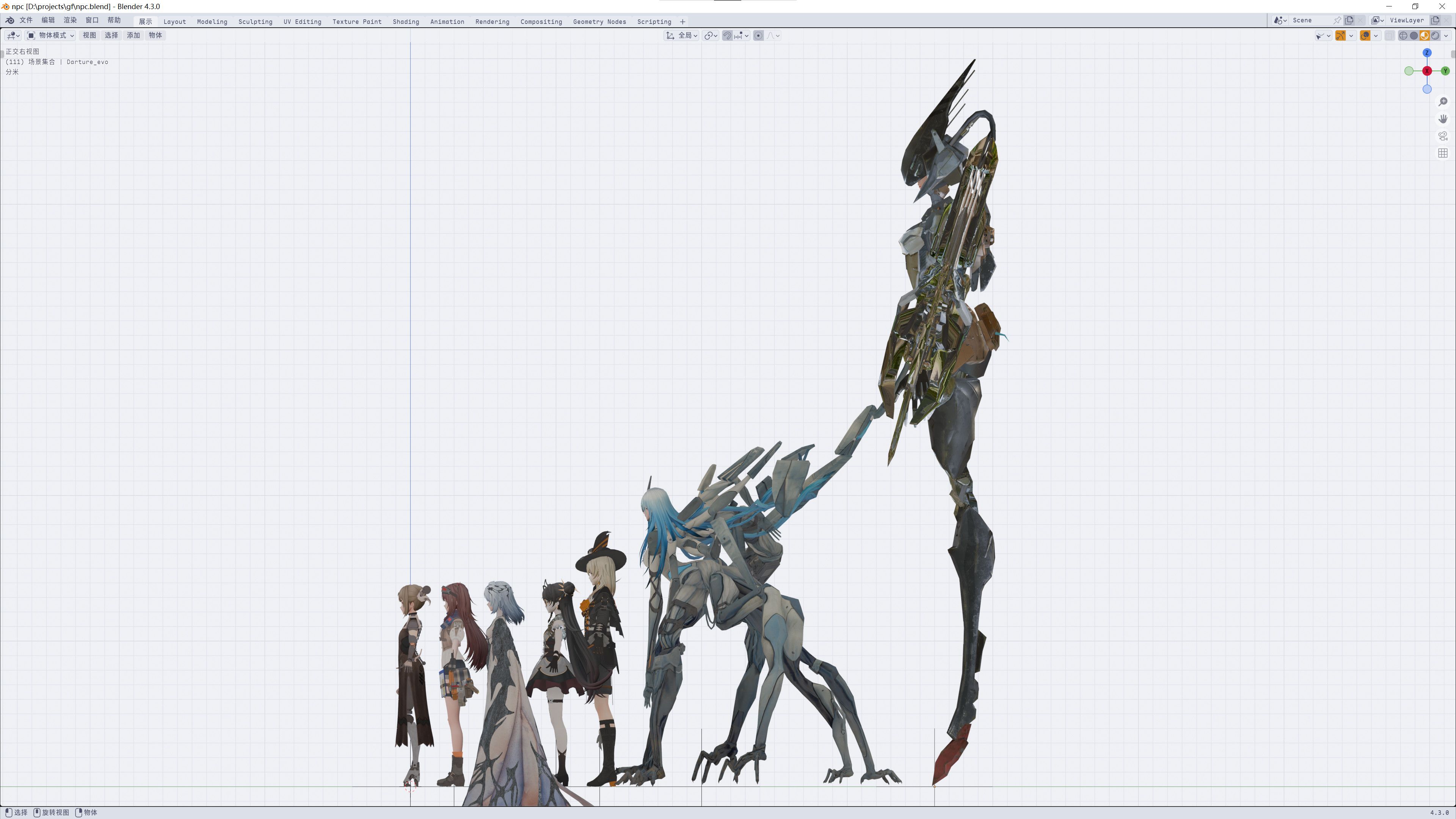Viewport: 1456px width, 819px height.
Task: Click the pan view hand icon
Action: 1443,119
